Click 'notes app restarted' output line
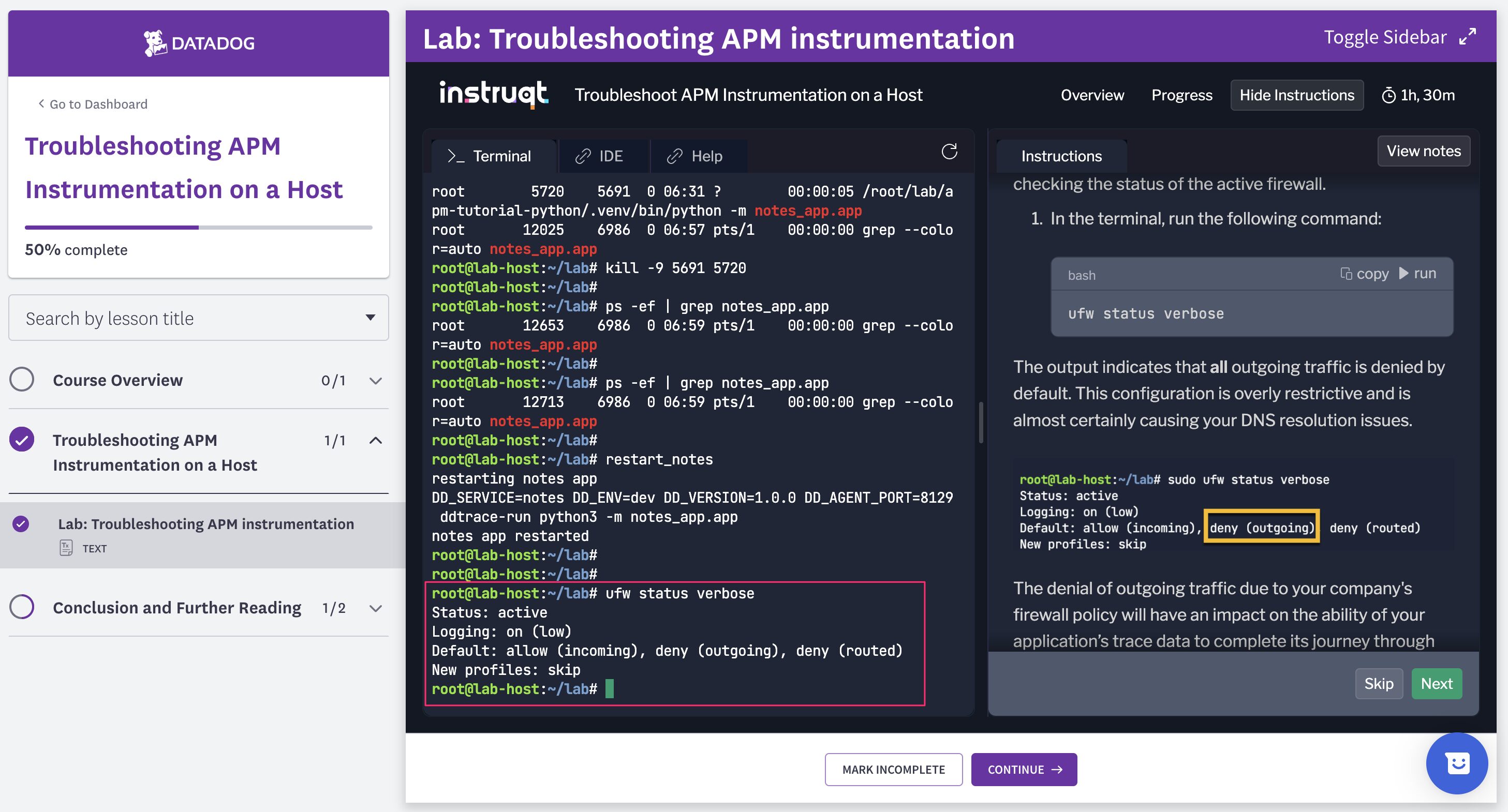1508x812 pixels. click(x=510, y=536)
